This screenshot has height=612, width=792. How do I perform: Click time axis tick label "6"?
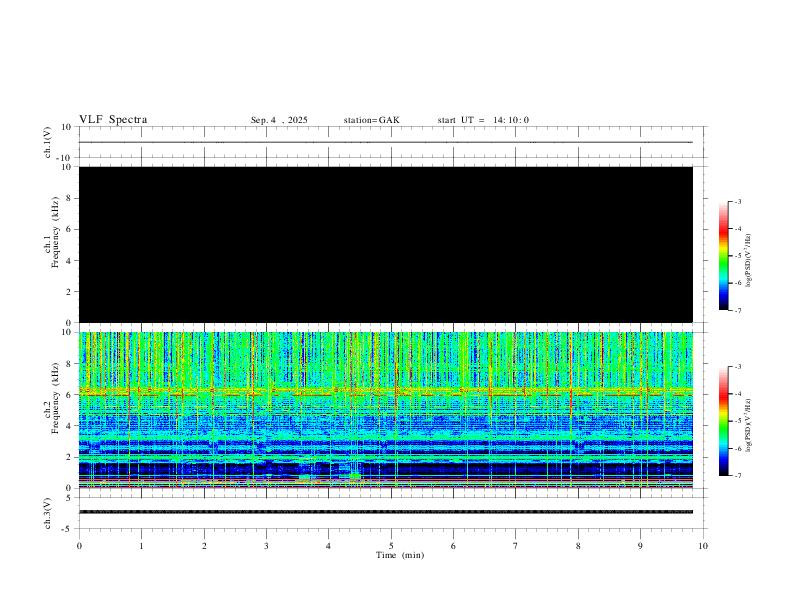pos(454,546)
